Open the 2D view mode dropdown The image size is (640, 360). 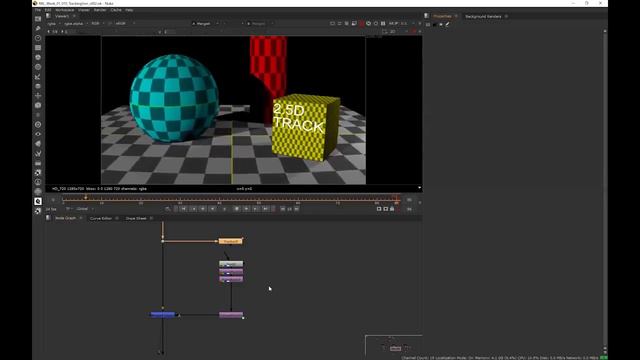pyautogui.click(x=395, y=31)
